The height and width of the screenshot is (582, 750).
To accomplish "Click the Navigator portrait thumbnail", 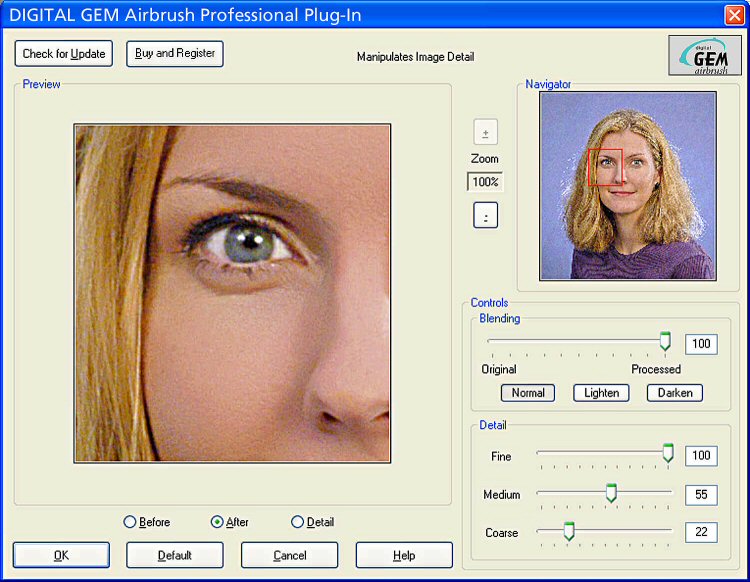I will point(627,186).
